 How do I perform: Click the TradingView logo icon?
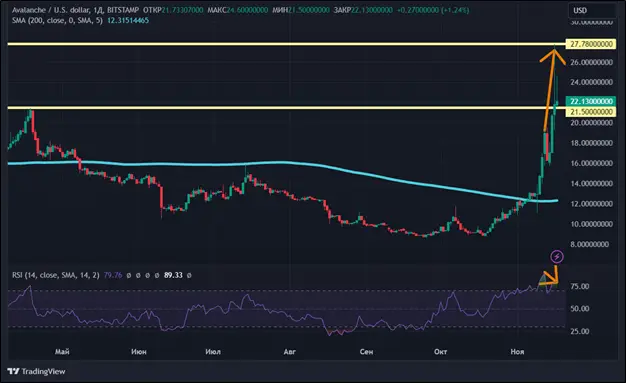(x=13, y=371)
